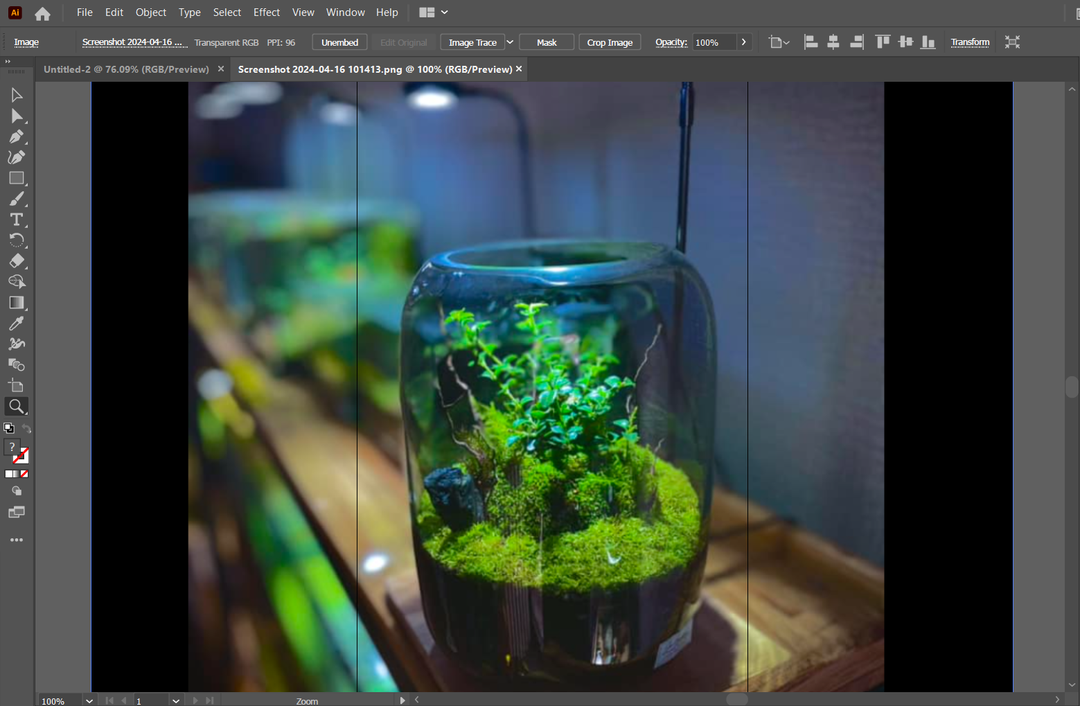Select the Pen tool
The width and height of the screenshot is (1080, 706).
point(16,136)
